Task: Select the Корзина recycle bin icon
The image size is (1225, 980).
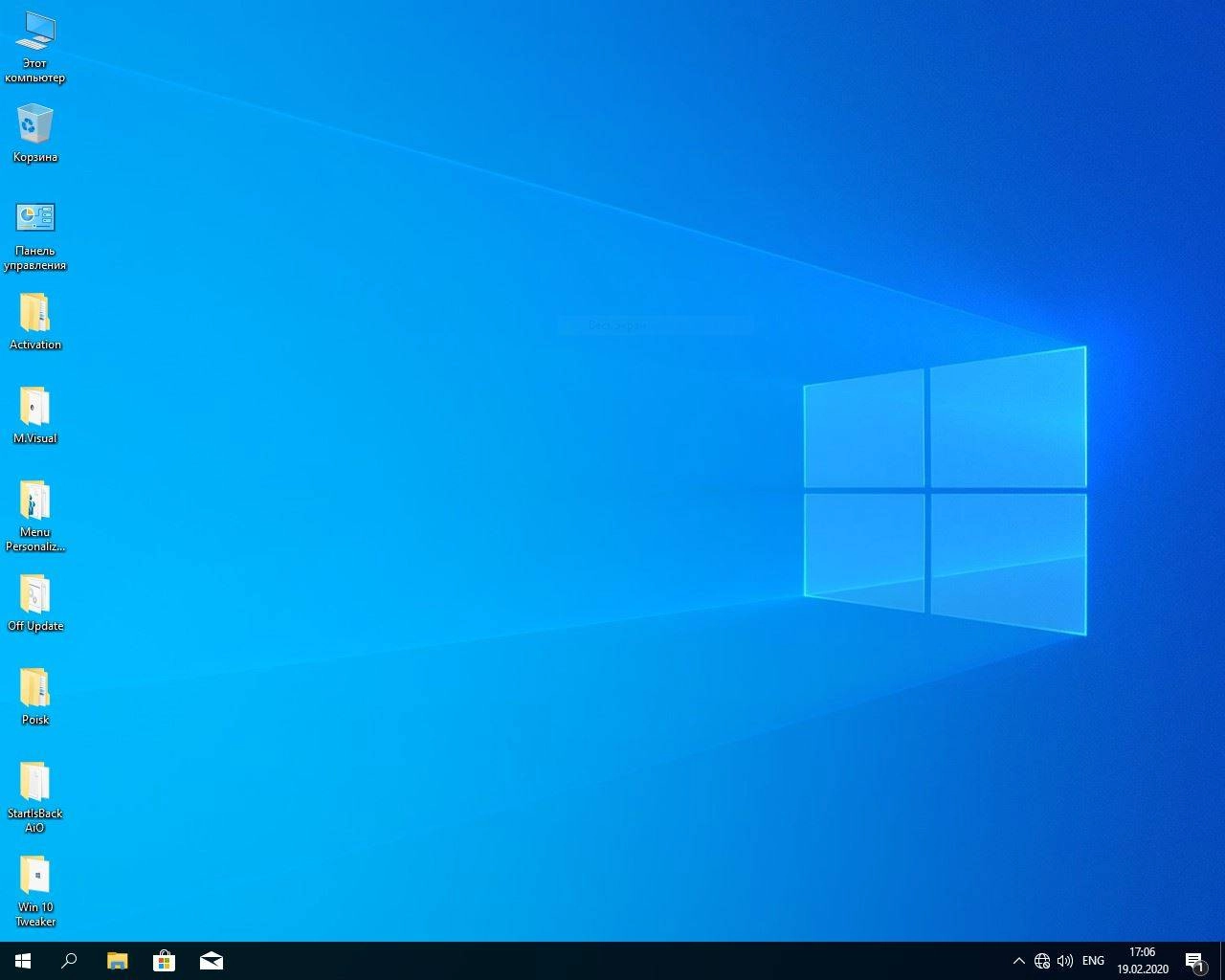Action: [x=35, y=134]
